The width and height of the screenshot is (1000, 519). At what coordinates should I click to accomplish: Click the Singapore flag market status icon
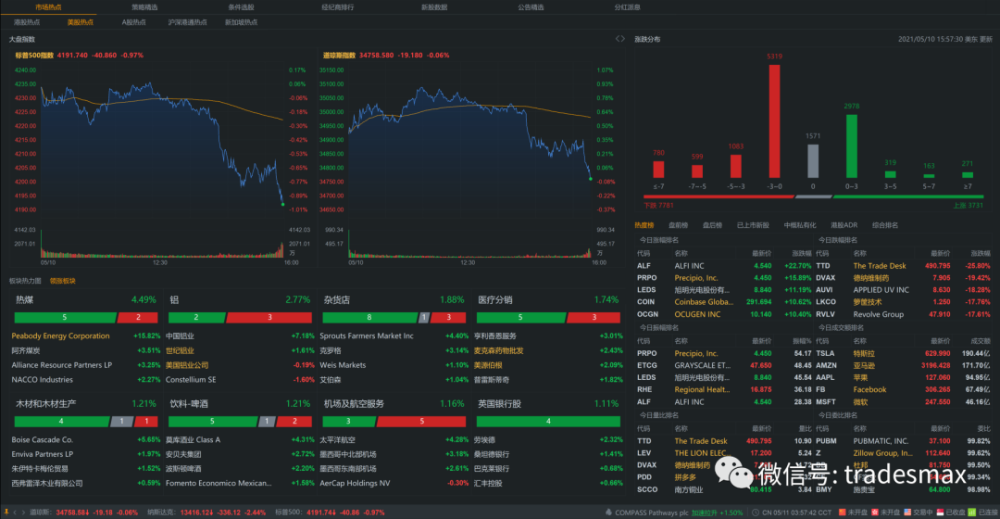tap(940, 512)
